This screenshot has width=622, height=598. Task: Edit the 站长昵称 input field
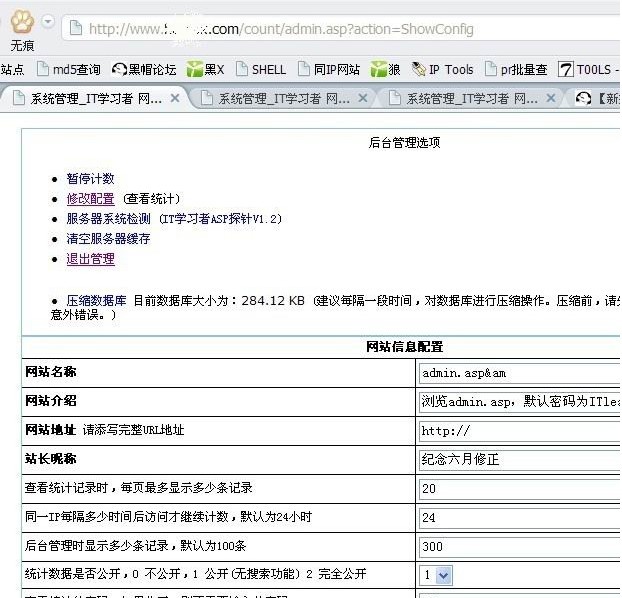pyautogui.click(x=520, y=460)
